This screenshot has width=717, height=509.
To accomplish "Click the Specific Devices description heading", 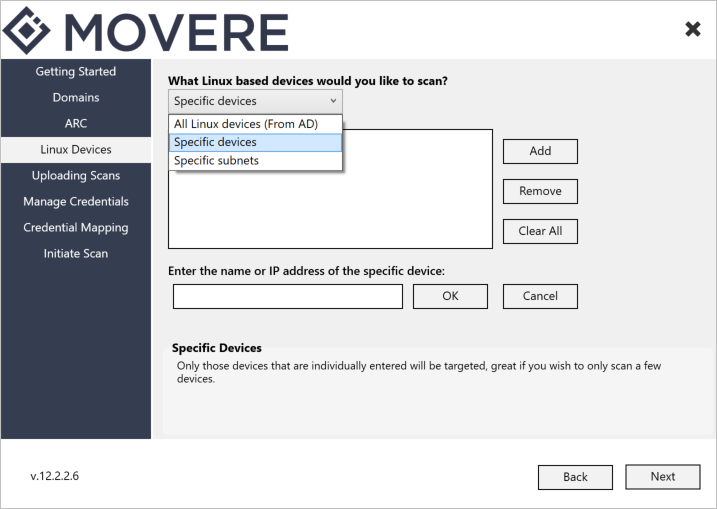I will click(x=217, y=348).
